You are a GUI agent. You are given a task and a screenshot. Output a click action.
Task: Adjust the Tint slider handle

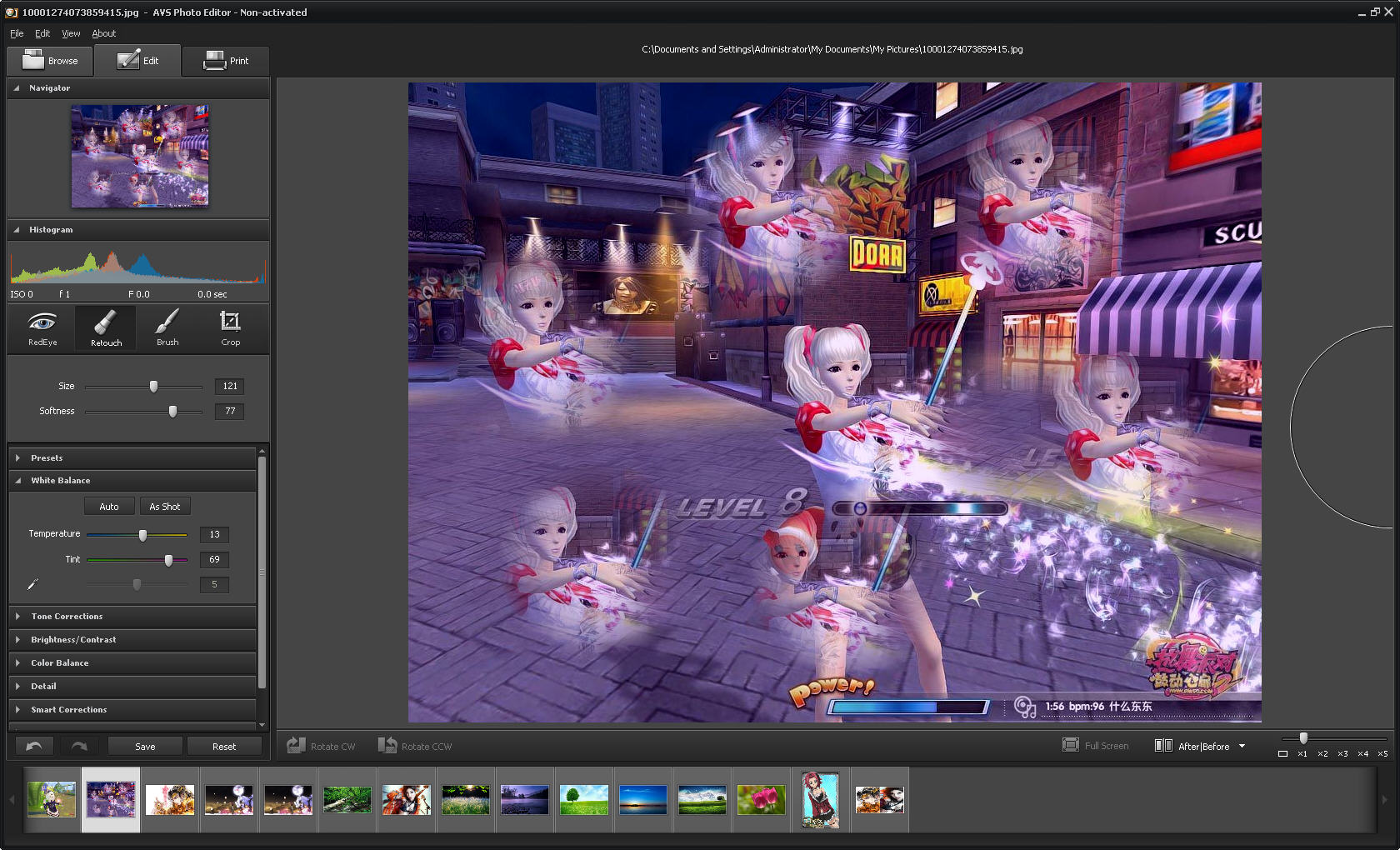click(168, 559)
